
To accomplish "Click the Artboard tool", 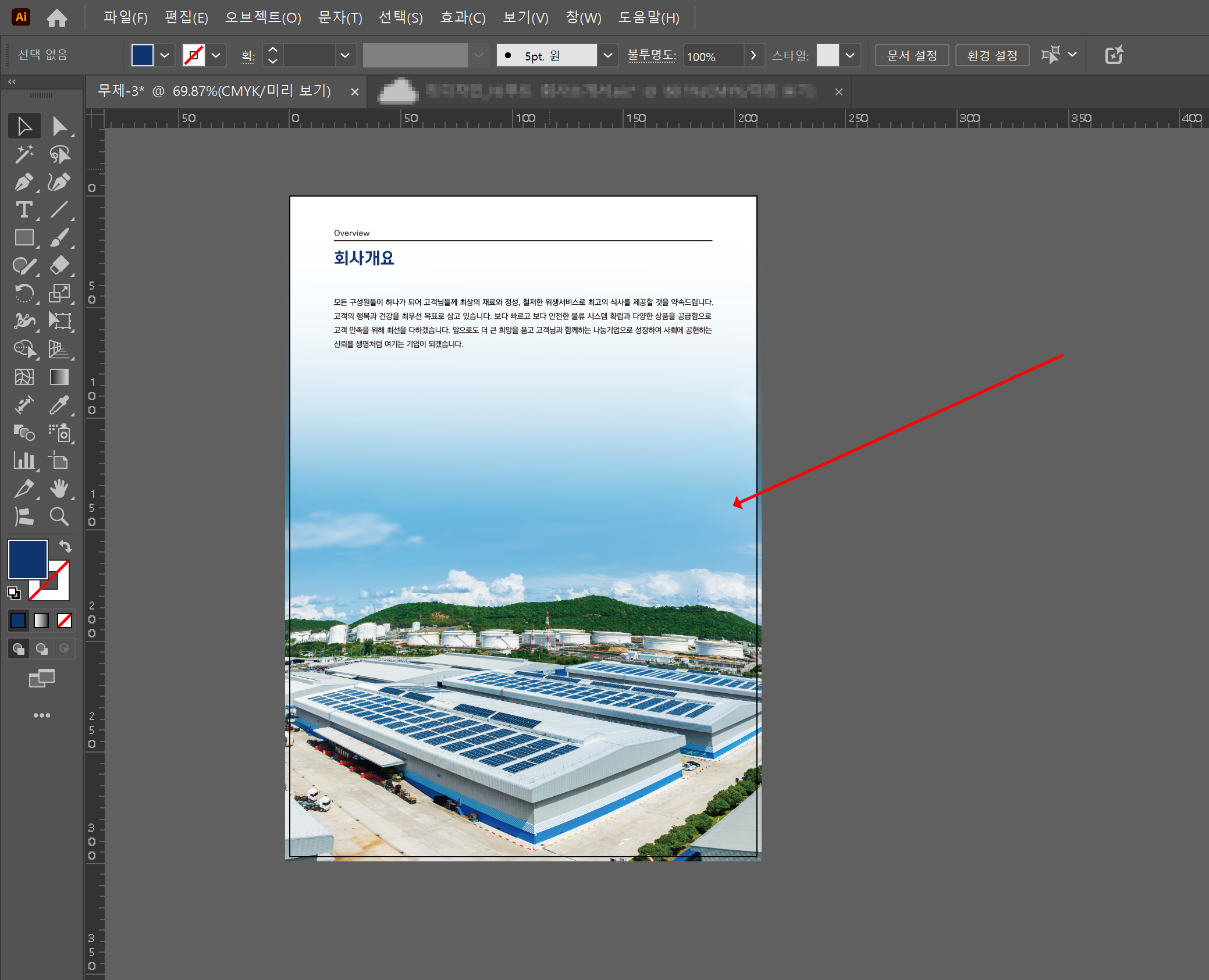I will click(x=59, y=461).
